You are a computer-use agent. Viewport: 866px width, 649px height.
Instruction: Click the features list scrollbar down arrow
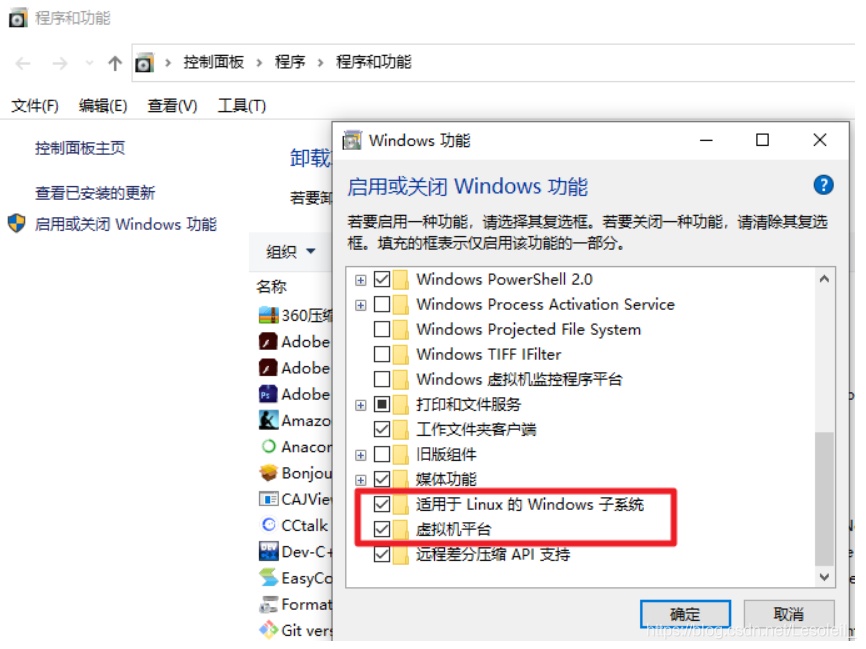click(x=824, y=577)
